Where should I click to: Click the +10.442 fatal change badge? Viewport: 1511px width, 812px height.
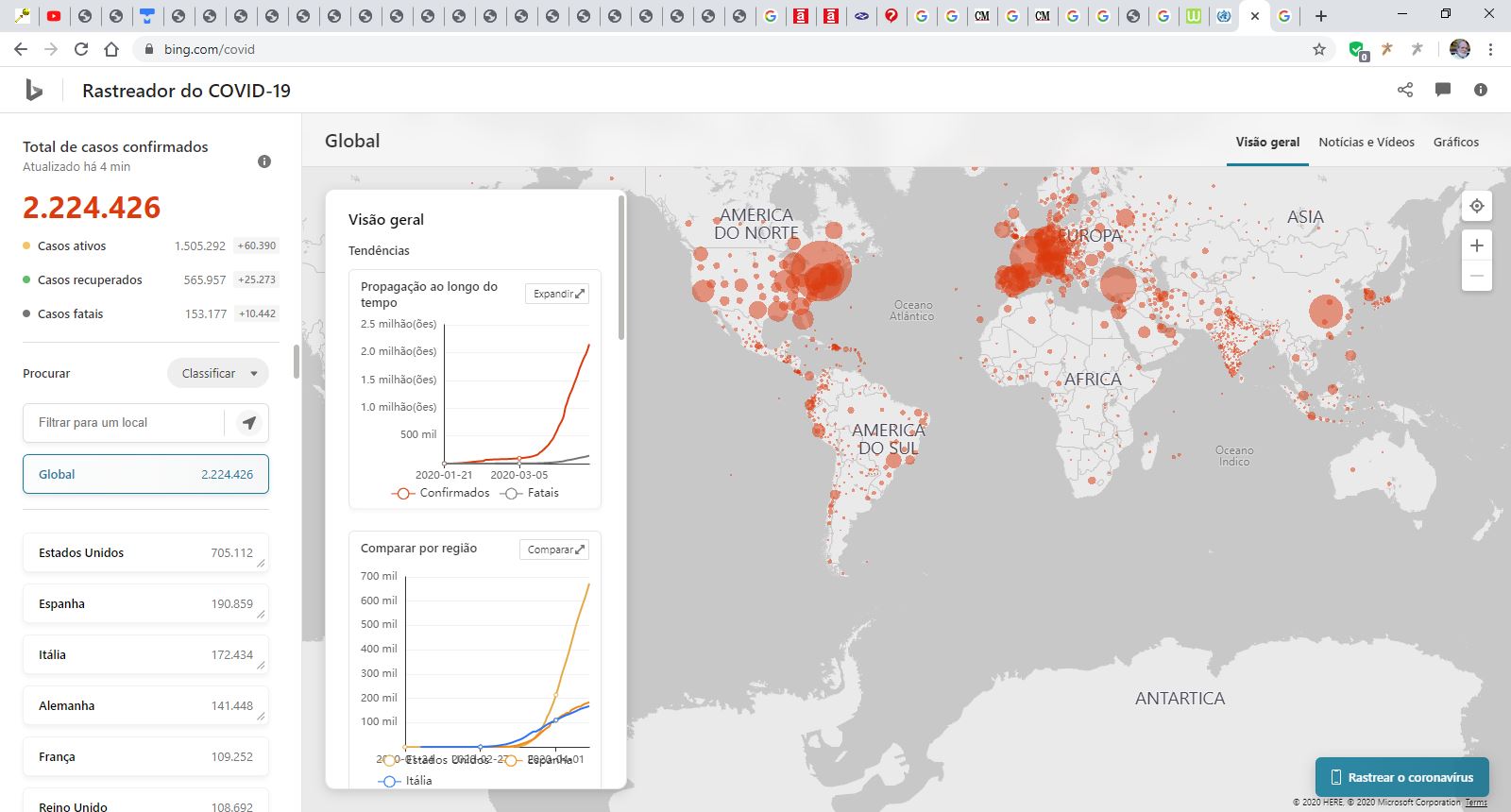click(x=257, y=313)
